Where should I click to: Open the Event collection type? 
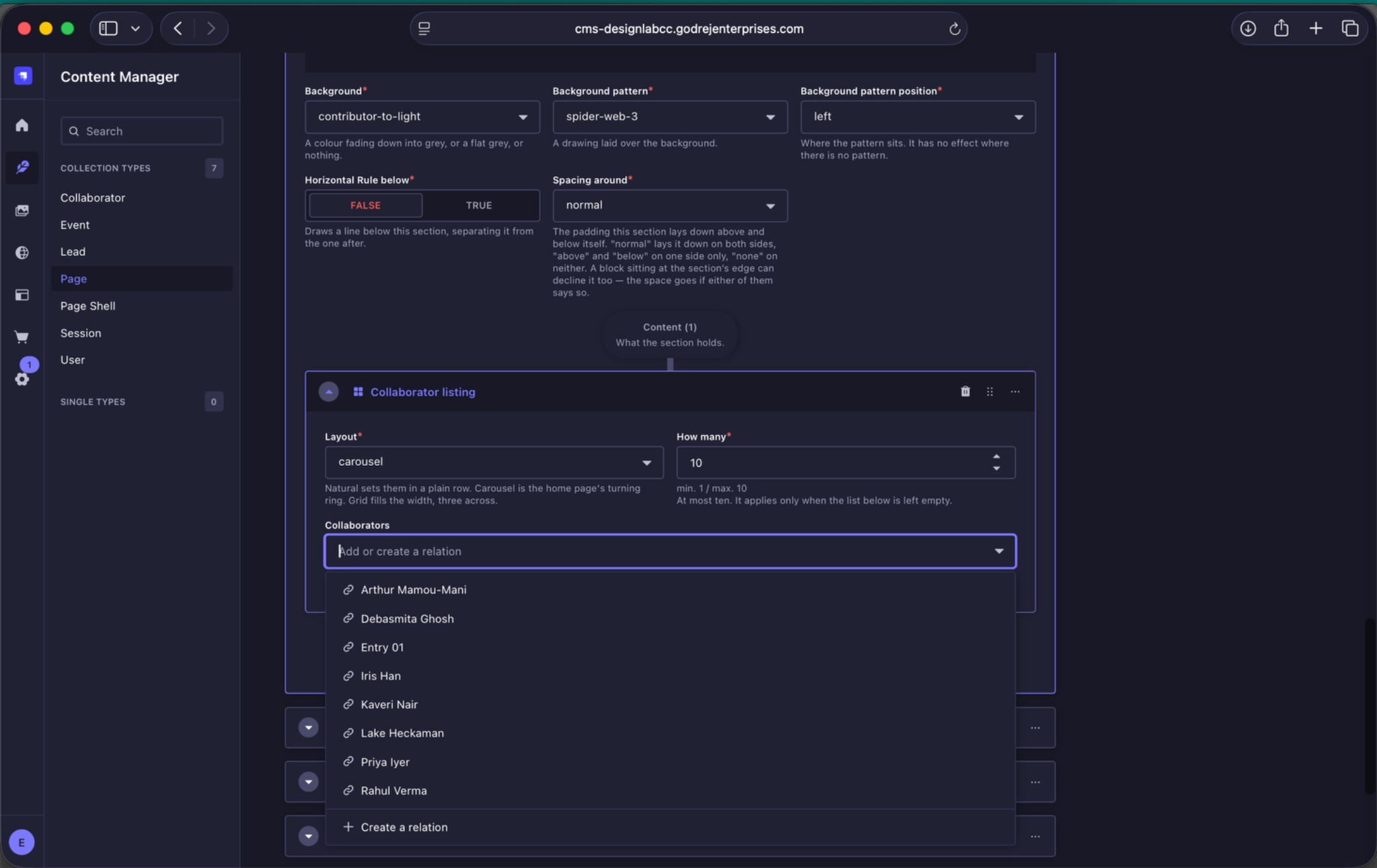coord(75,225)
